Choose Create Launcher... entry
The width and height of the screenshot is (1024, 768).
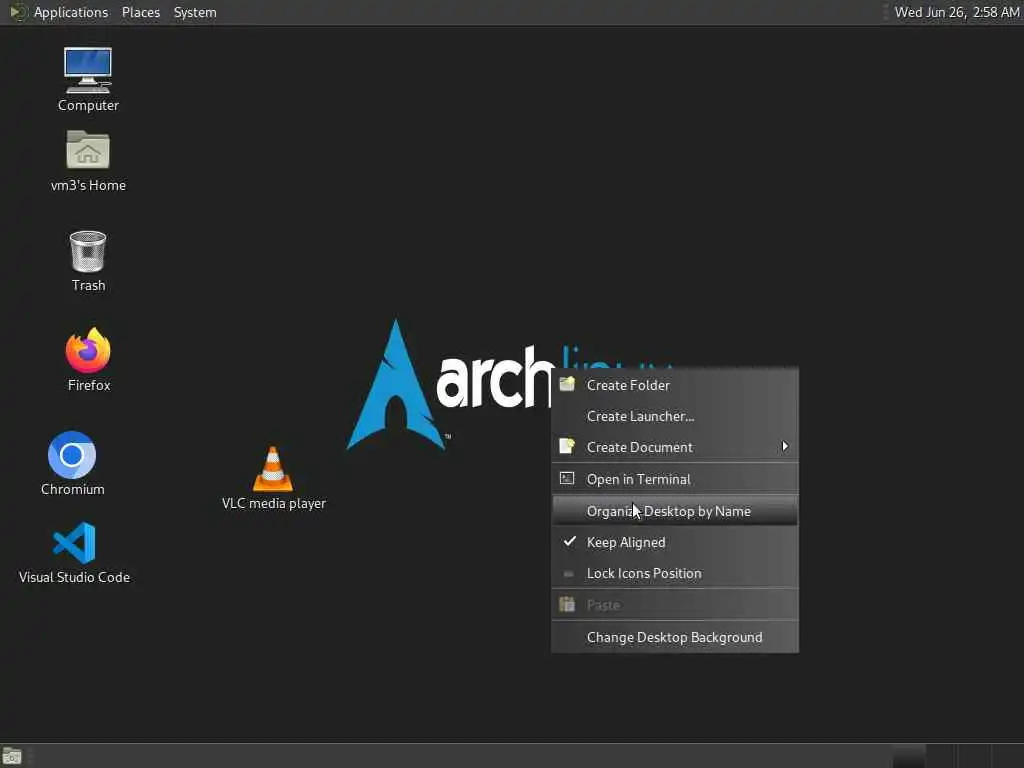click(675, 416)
